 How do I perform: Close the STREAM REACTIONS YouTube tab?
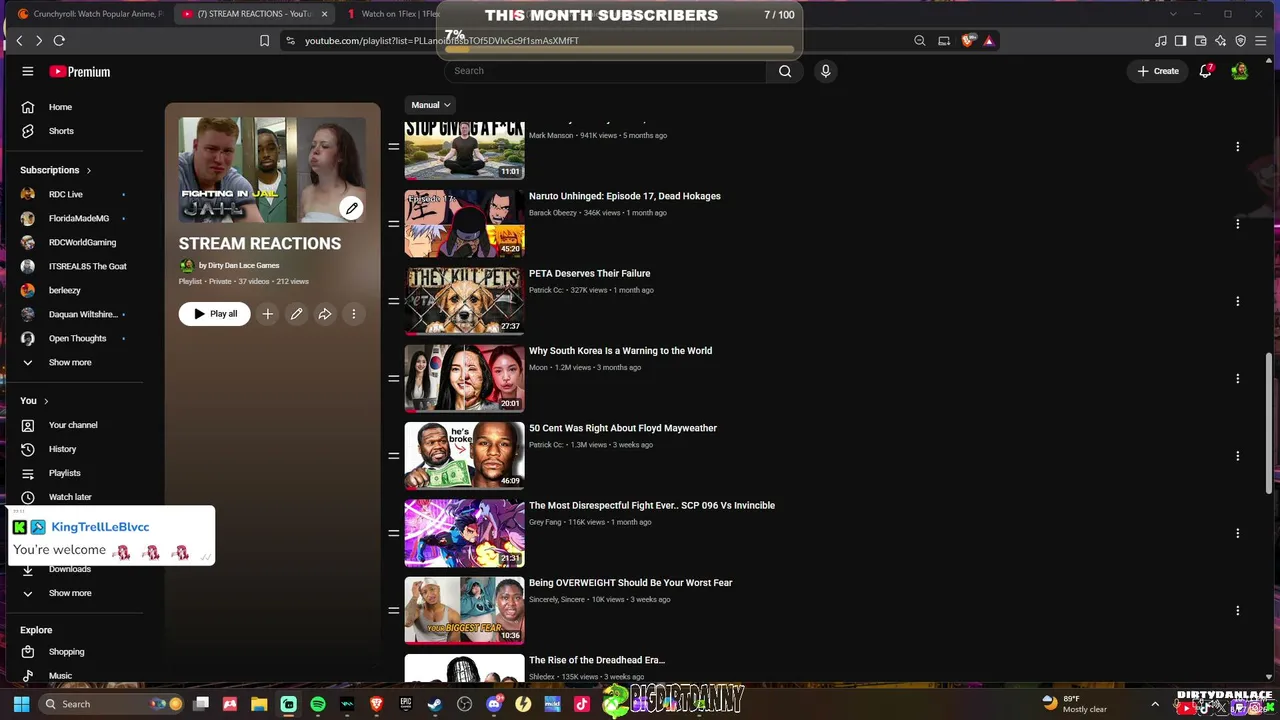pos(324,14)
